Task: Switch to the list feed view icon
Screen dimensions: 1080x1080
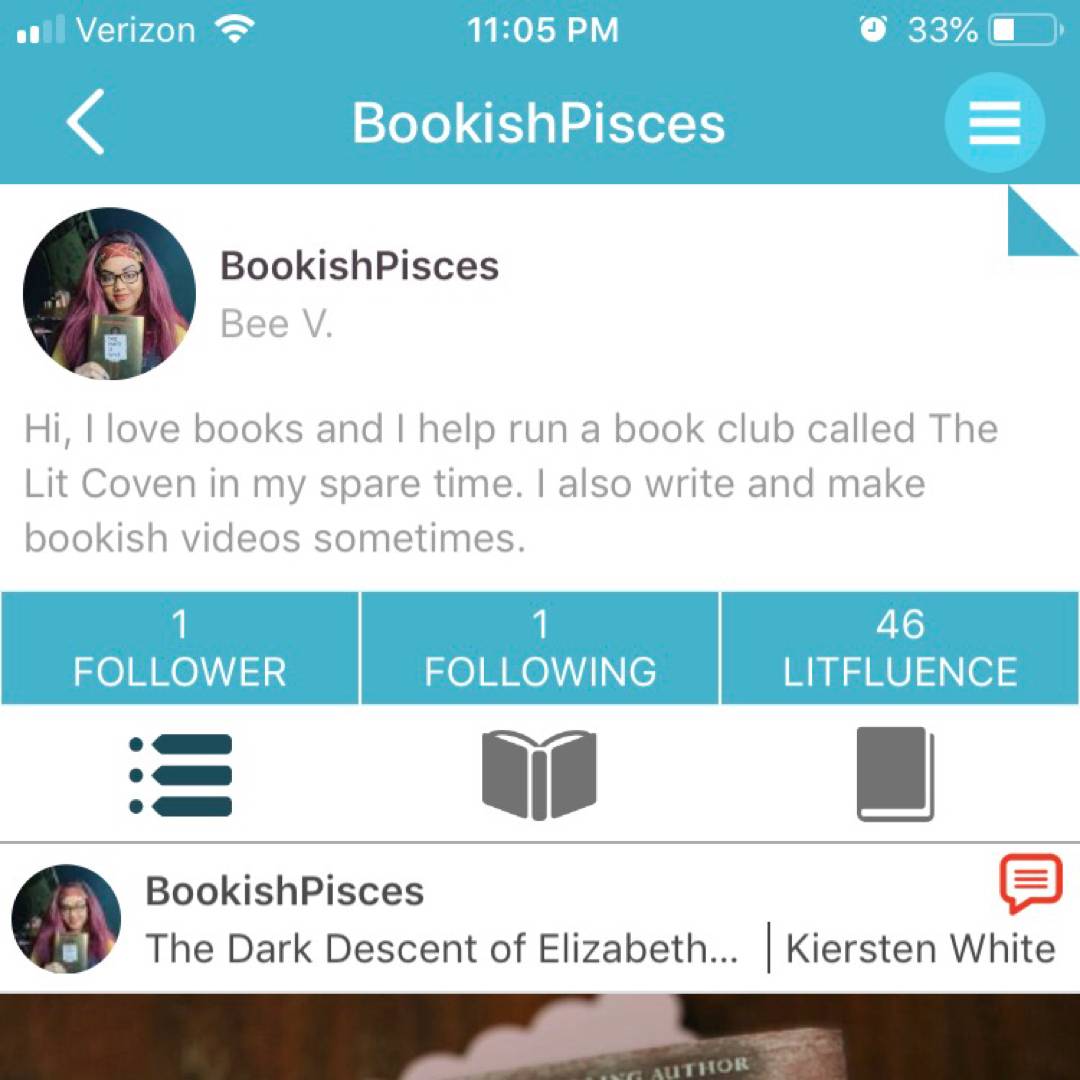Action: point(180,775)
